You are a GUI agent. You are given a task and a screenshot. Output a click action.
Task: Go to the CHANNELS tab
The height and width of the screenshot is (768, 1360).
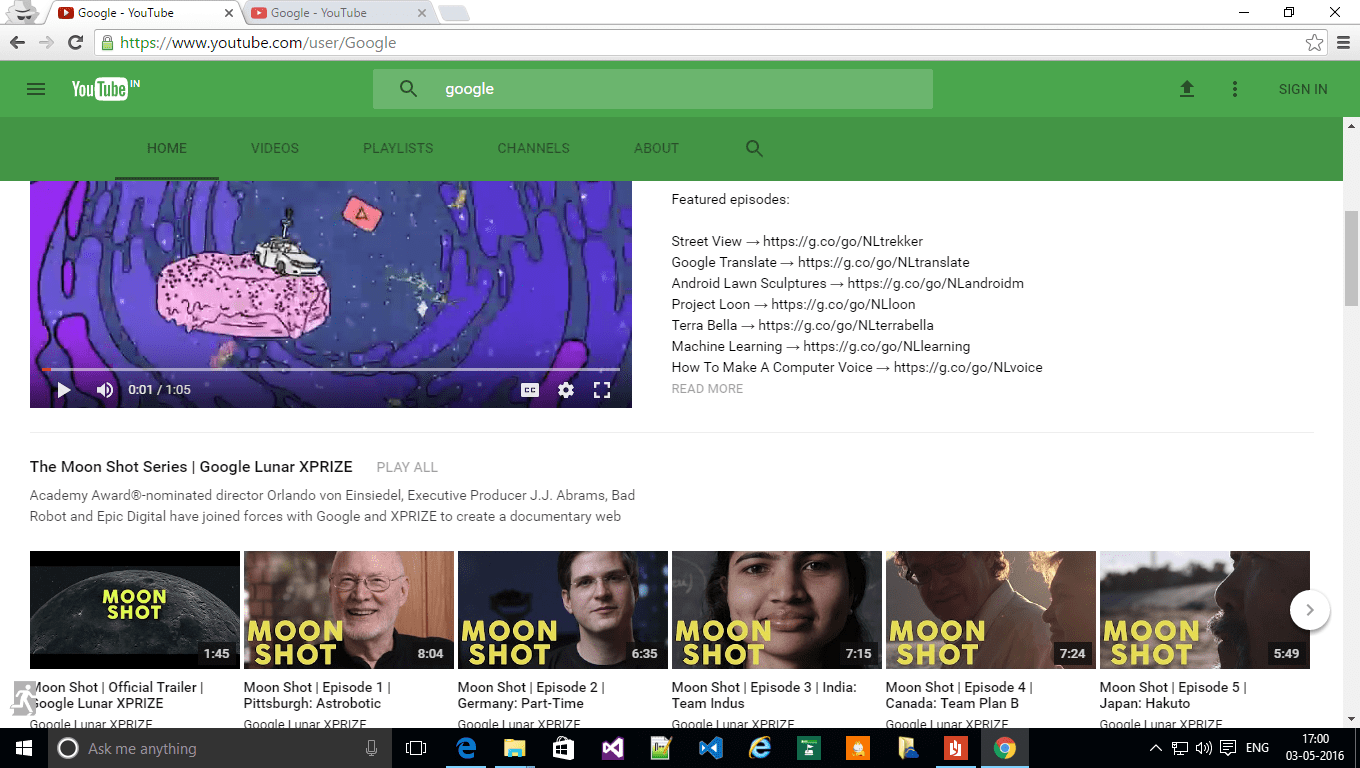533,148
